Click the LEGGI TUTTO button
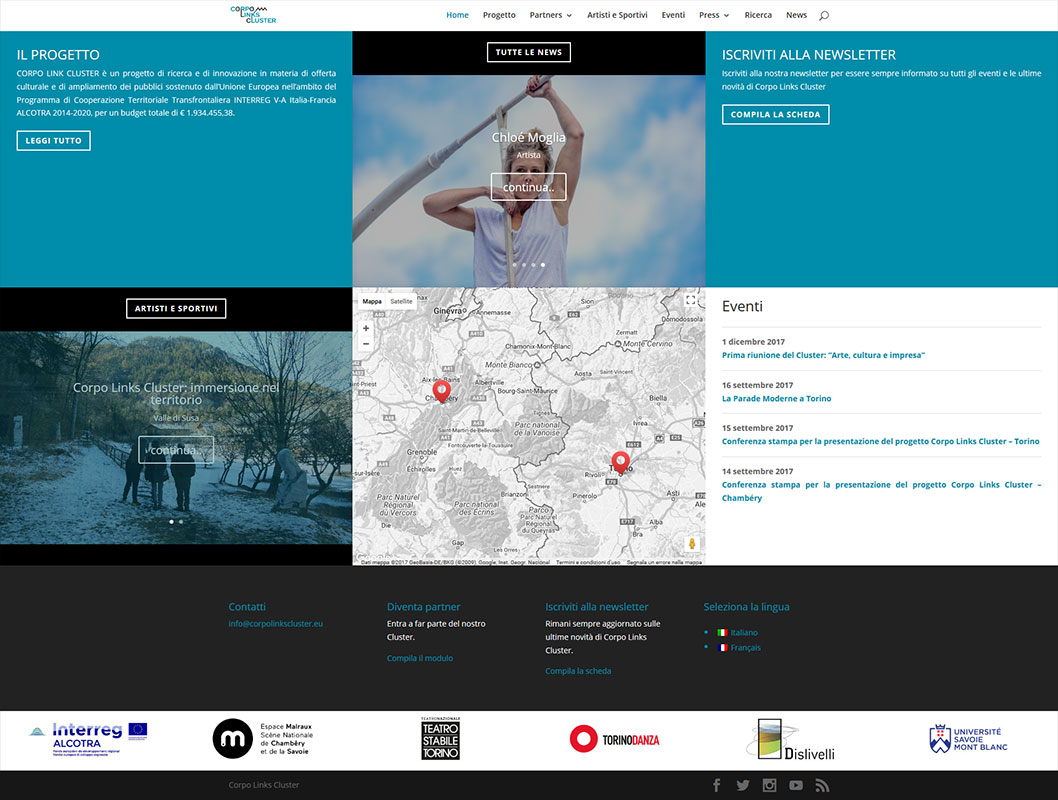1058x800 pixels. (53, 140)
